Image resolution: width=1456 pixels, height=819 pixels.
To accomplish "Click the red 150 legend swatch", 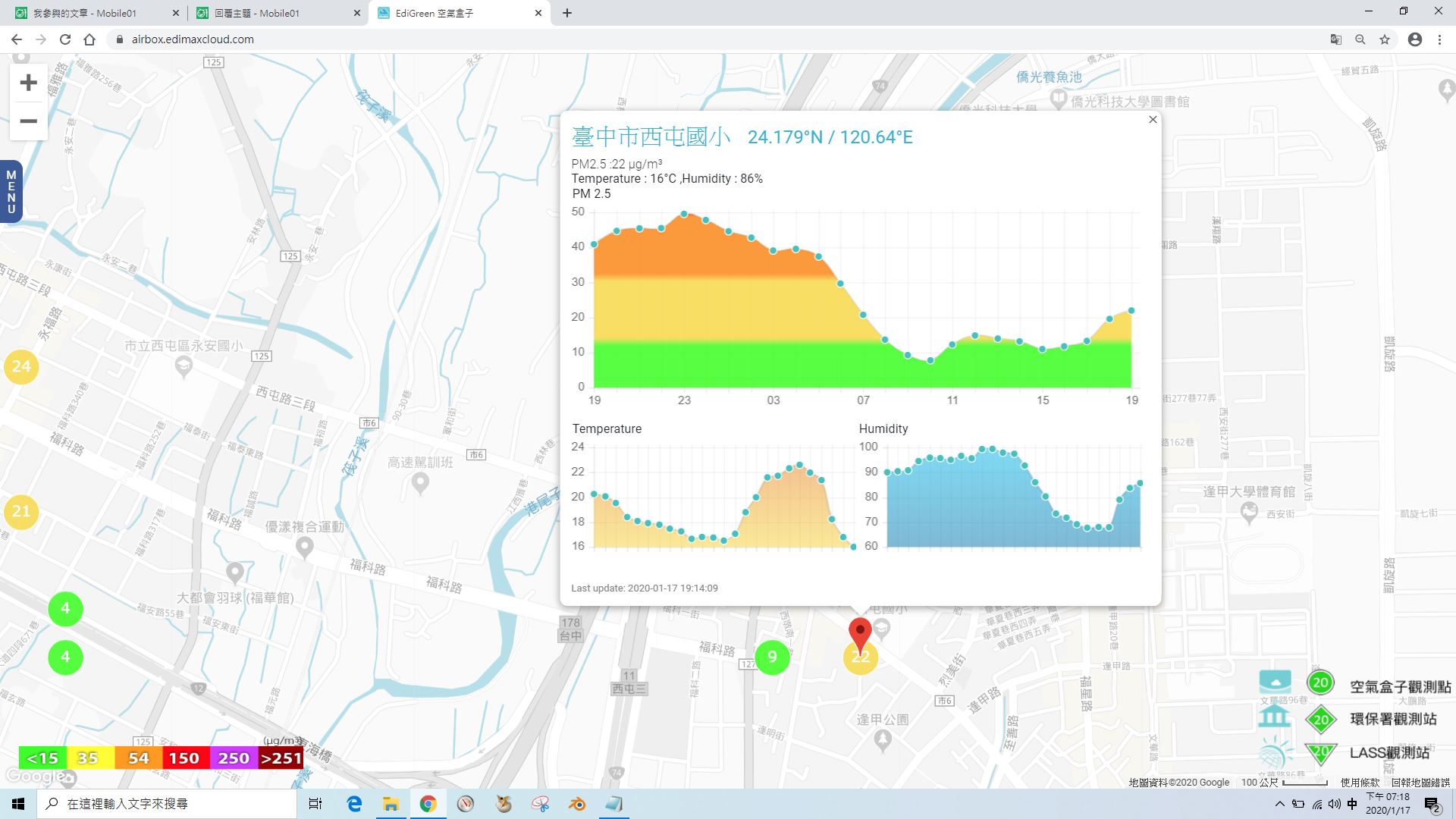I will [186, 758].
